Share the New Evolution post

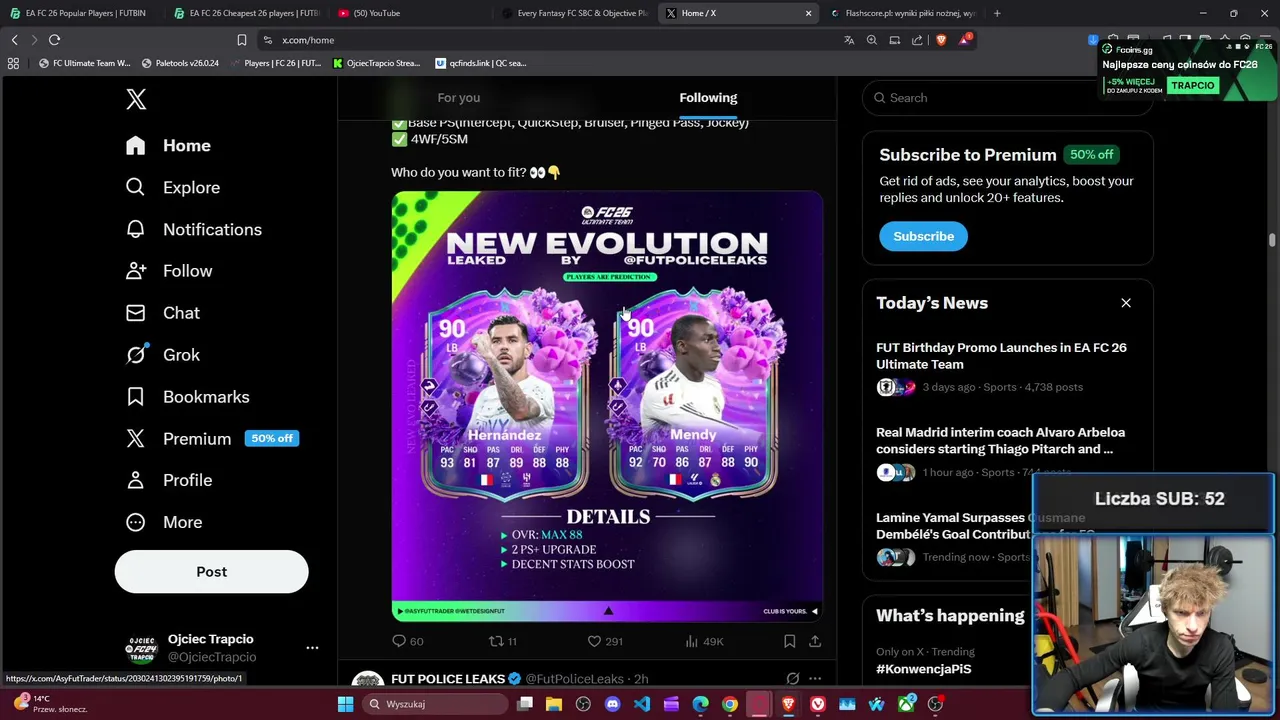[x=815, y=641]
